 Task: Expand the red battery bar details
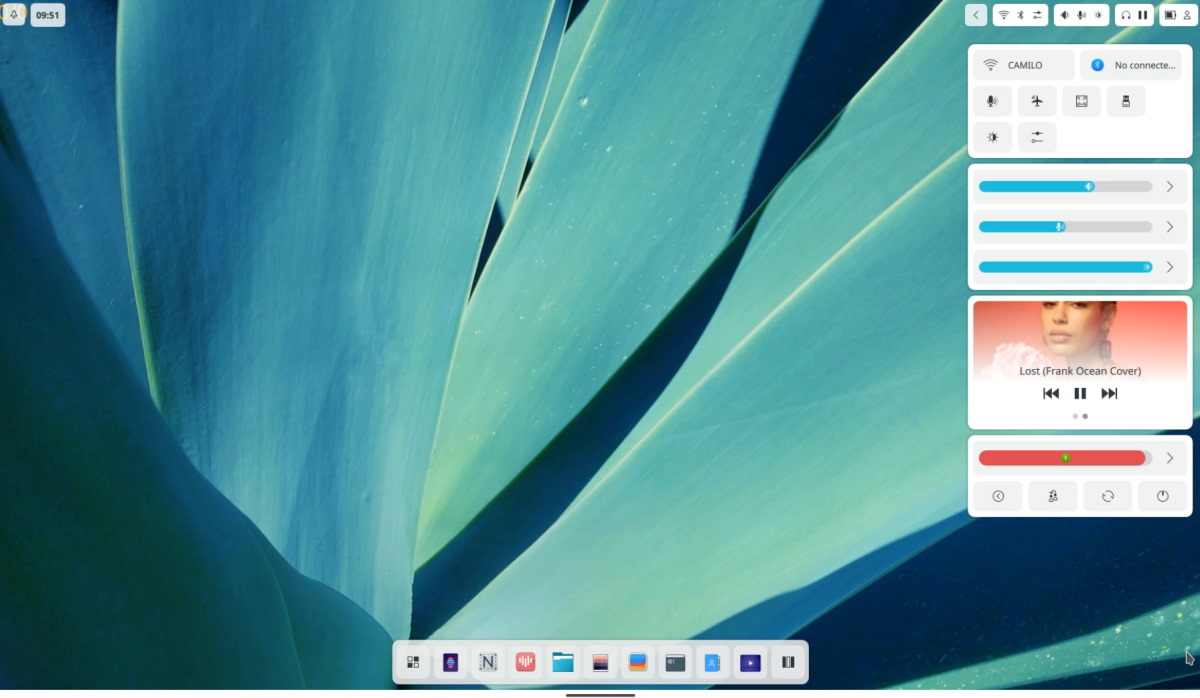pyautogui.click(x=1170, y=458)
